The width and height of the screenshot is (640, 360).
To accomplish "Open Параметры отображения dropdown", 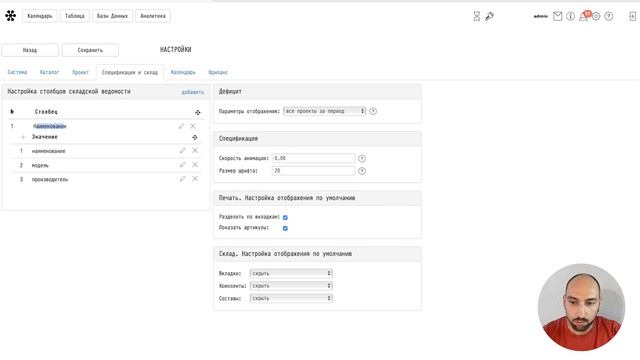I will (324, 111).
